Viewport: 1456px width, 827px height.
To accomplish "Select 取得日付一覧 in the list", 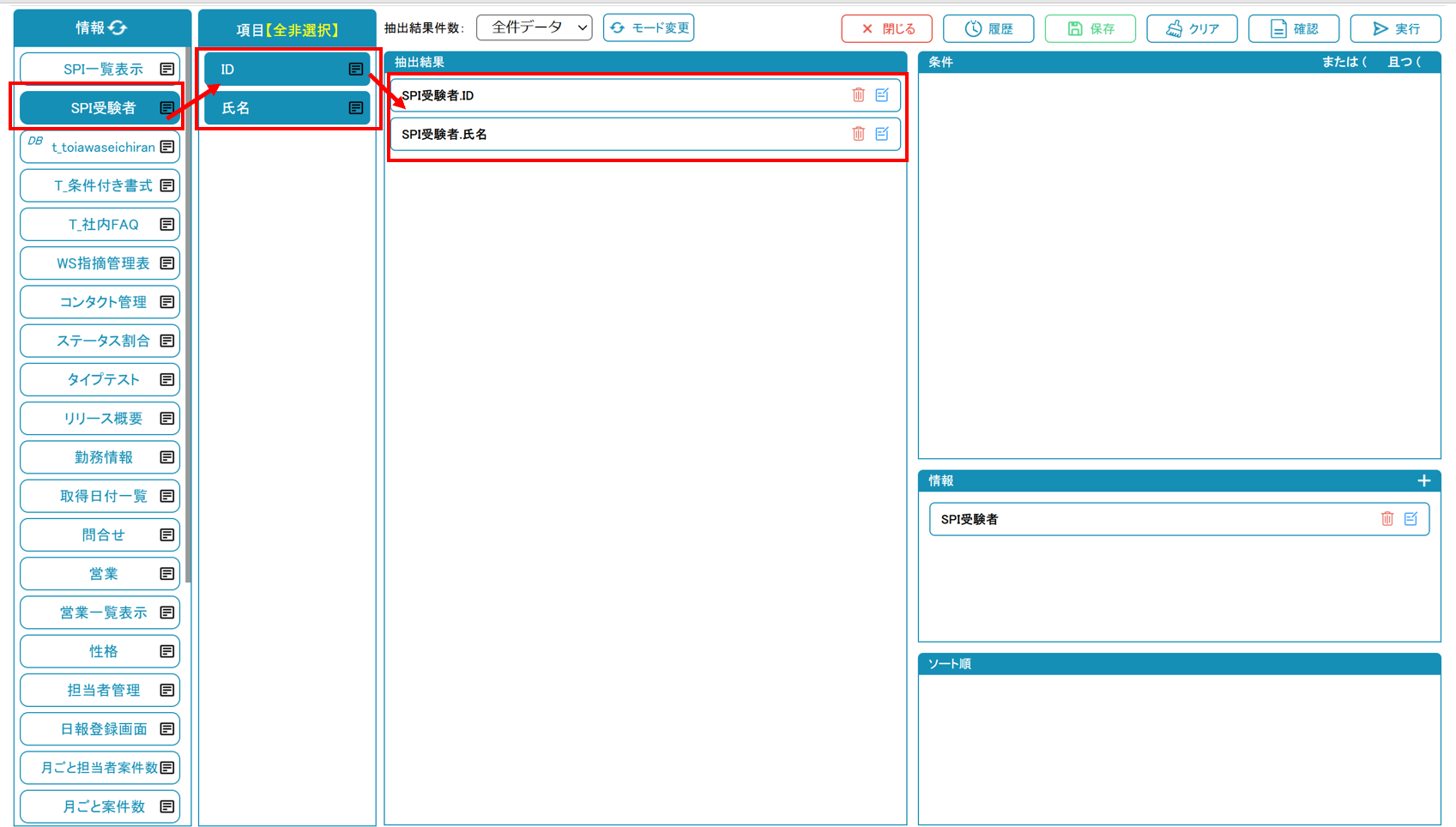I will (x=100, y=496).
